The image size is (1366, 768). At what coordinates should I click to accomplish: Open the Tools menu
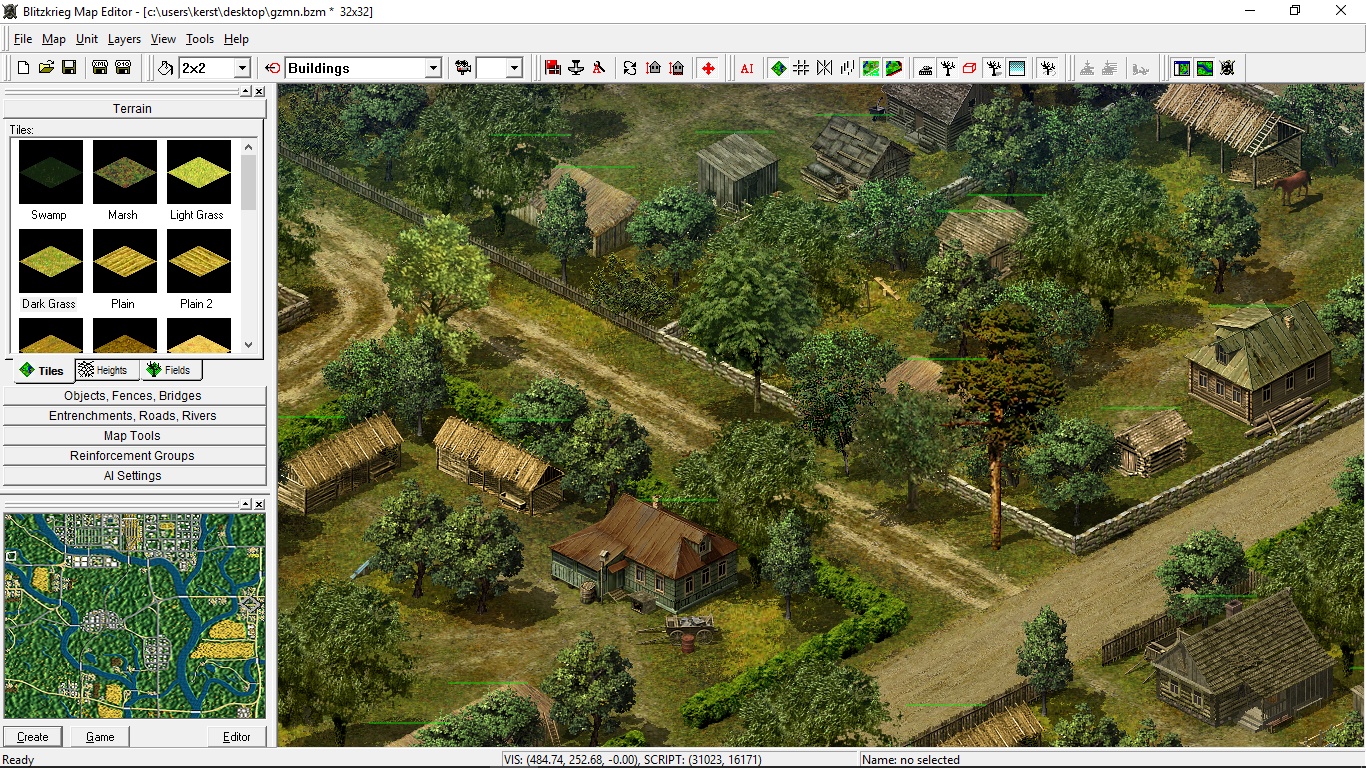200,39
